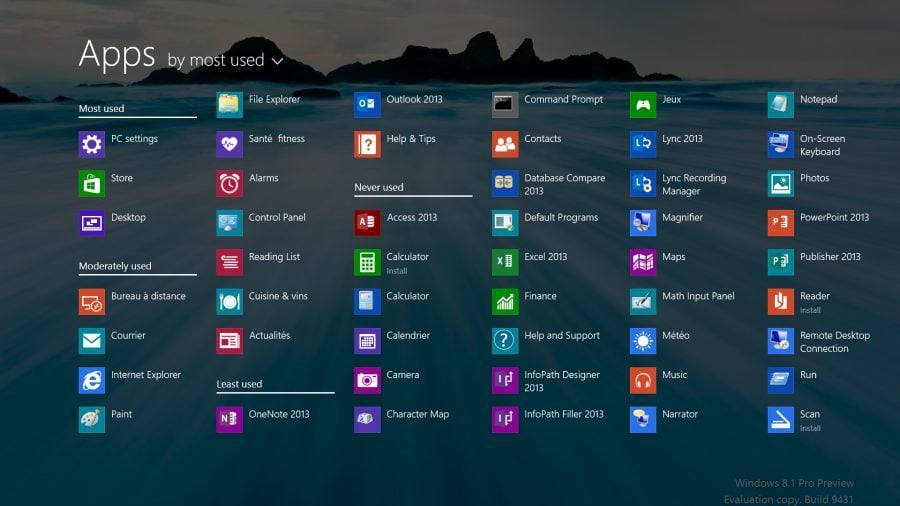The image size is (900, 506).
Task: Open the sort dropdown 'by most used'
Action: (x=225, y=60)
